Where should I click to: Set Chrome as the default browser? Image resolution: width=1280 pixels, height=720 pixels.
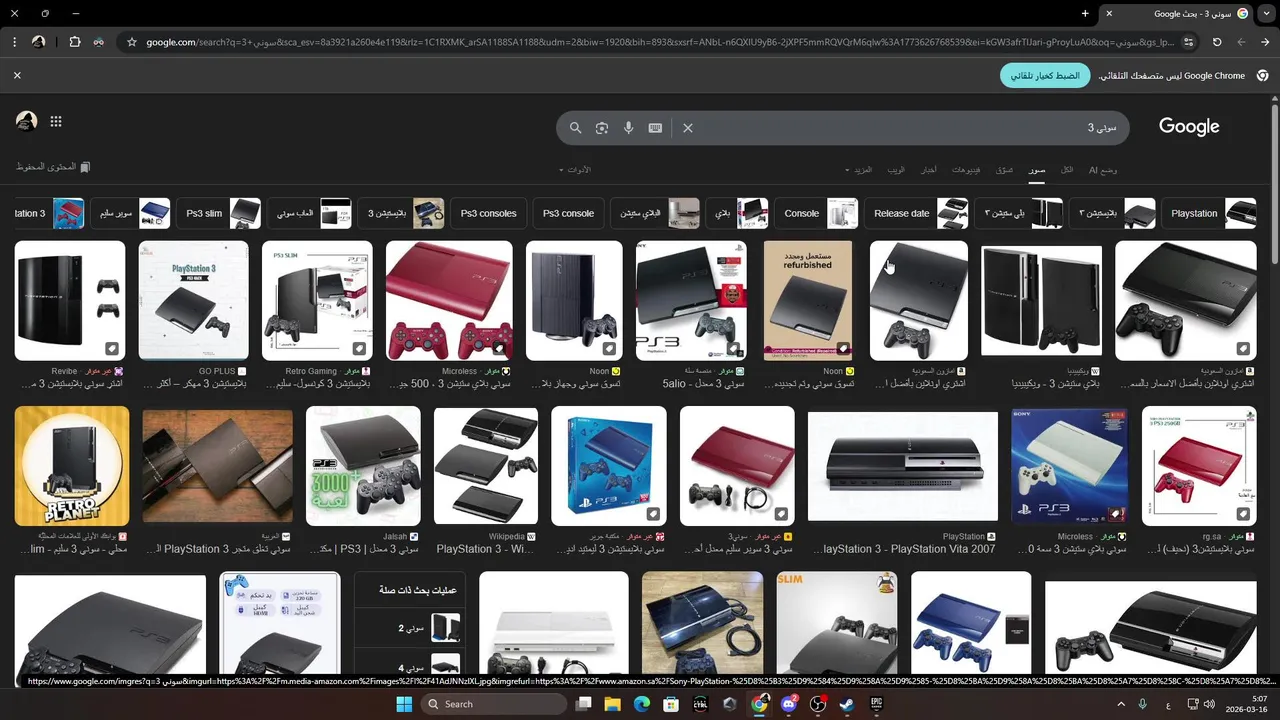pyautogui.click(x=1045, y=76)
